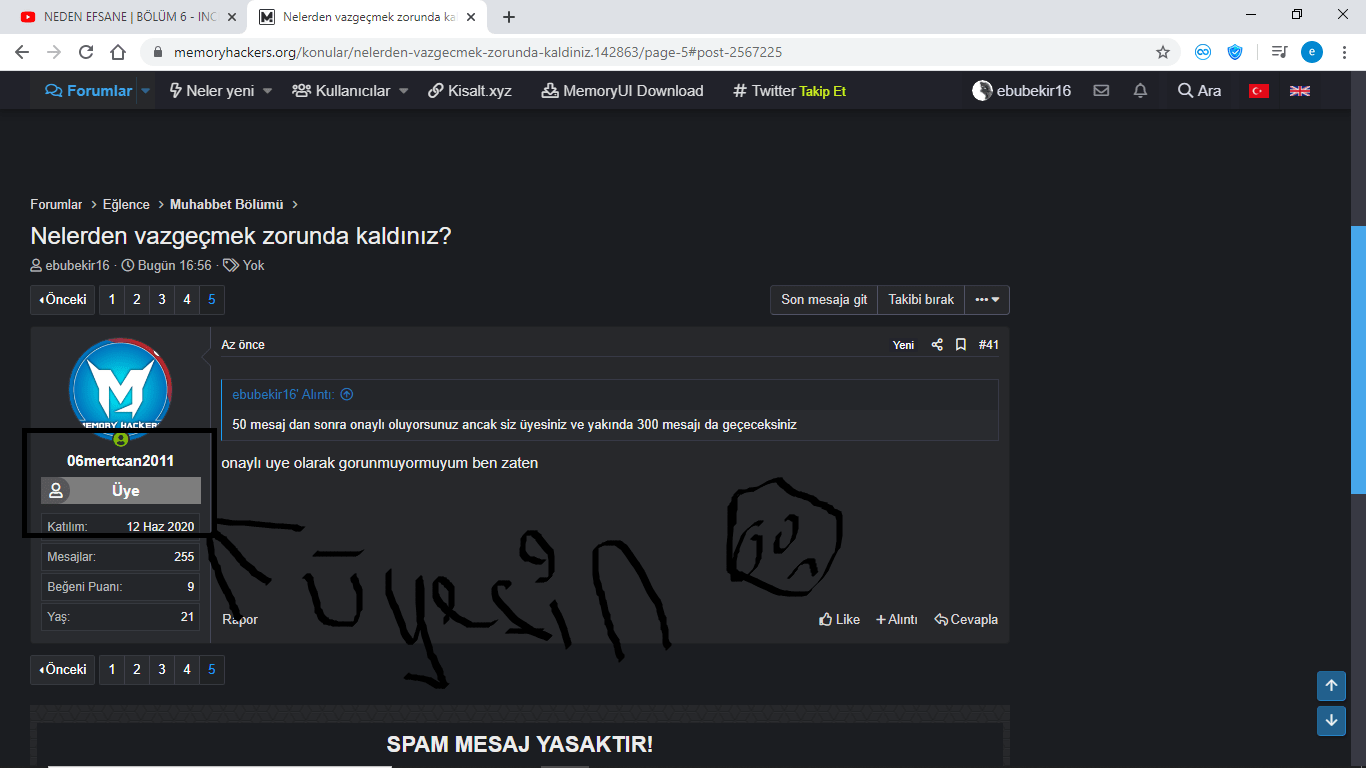Image resolution: width=1366 pixels, height=768 pixels.
Task: Open Forumlar navigation item
Action: (89, 90)
